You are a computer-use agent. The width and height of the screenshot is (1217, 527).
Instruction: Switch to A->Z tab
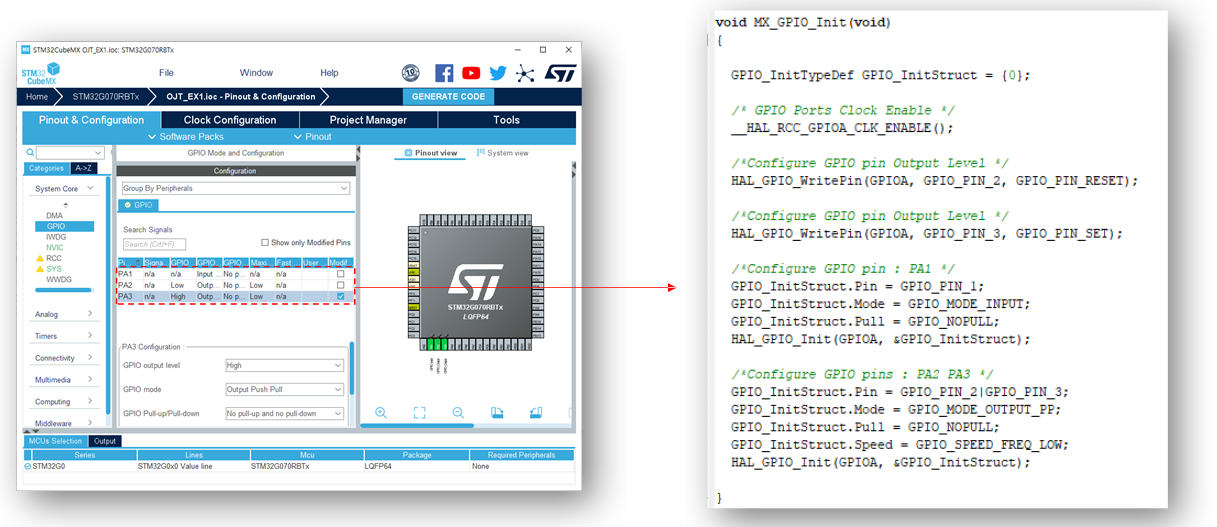(84, 168)
